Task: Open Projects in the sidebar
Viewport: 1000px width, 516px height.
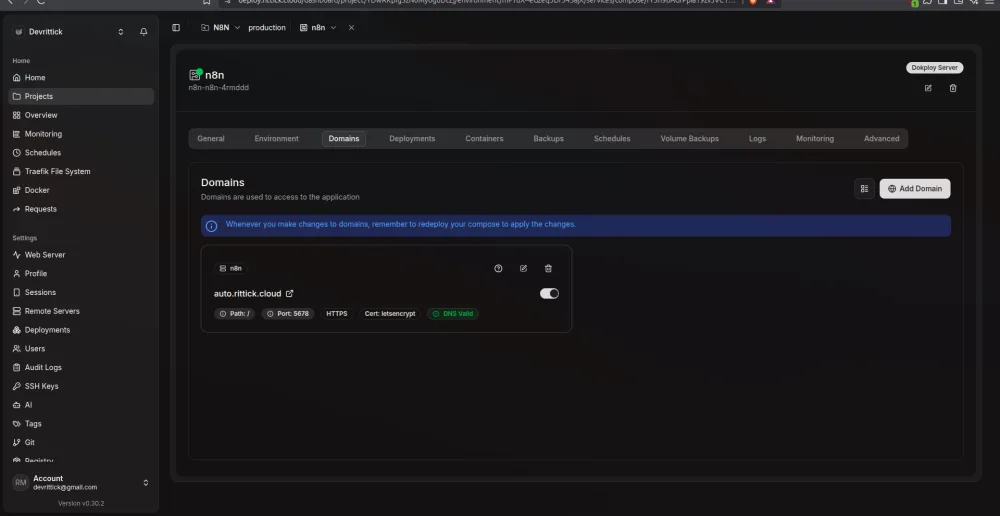Action: click(x=81, y=96)
